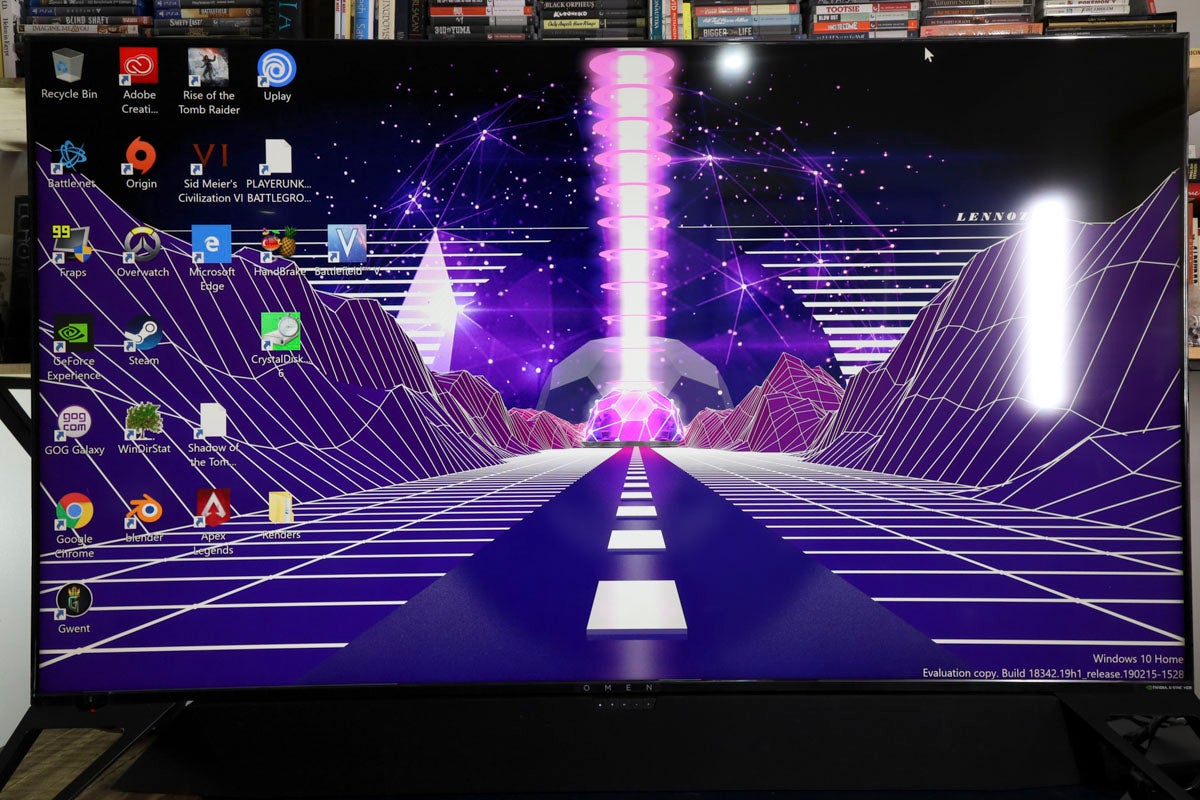The height and width of the screenshot is (800, 1200).
Task: Click the GeForce Experience icon
Action: click(73, 333)
